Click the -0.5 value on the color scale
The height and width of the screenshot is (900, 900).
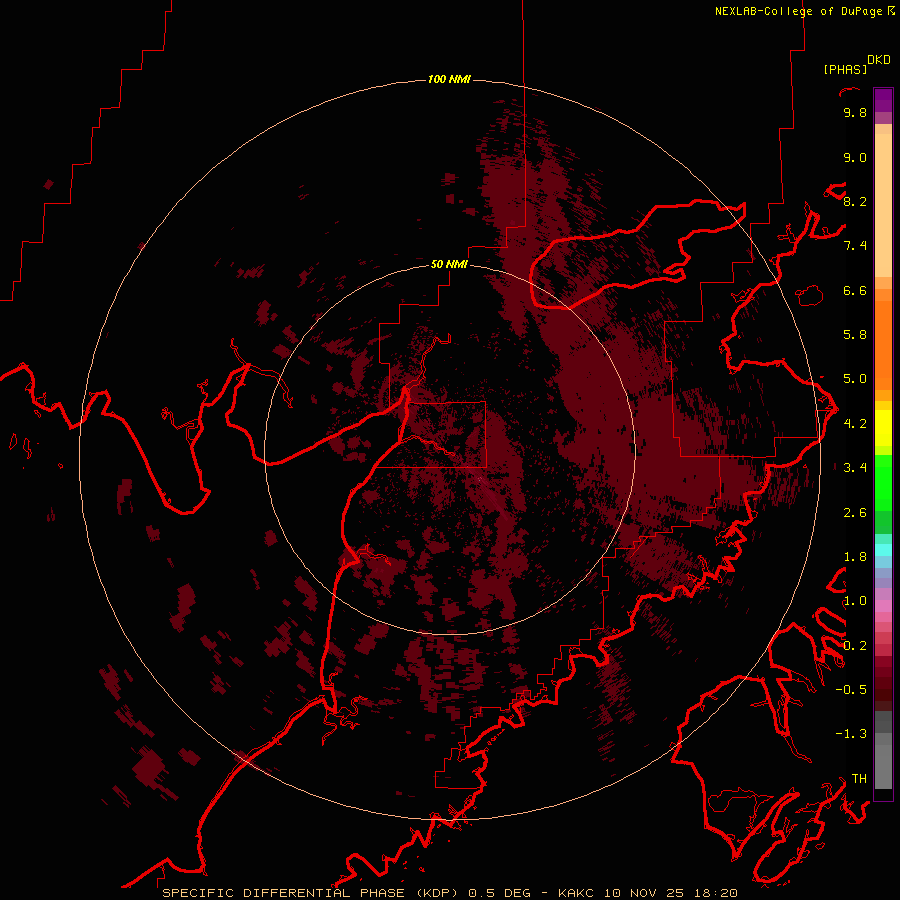pos(851,690)
